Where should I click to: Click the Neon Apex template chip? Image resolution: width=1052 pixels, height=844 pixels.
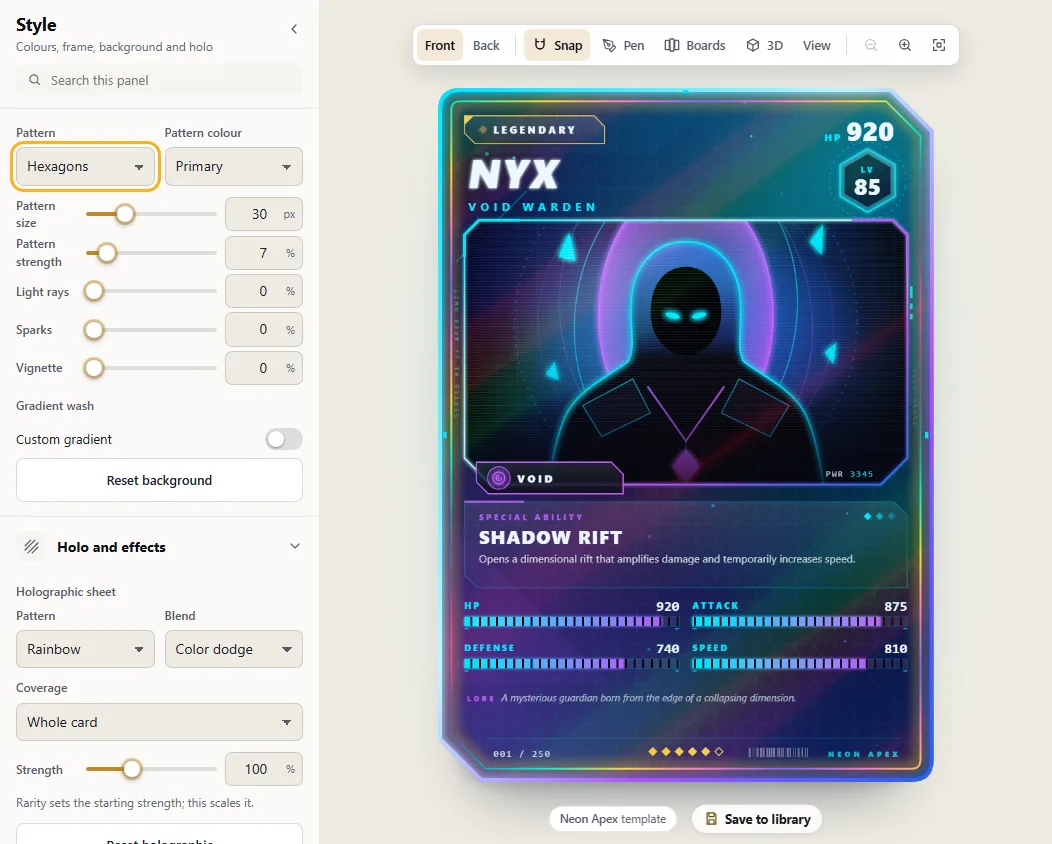pyautogui.click(x=613, y=819)
